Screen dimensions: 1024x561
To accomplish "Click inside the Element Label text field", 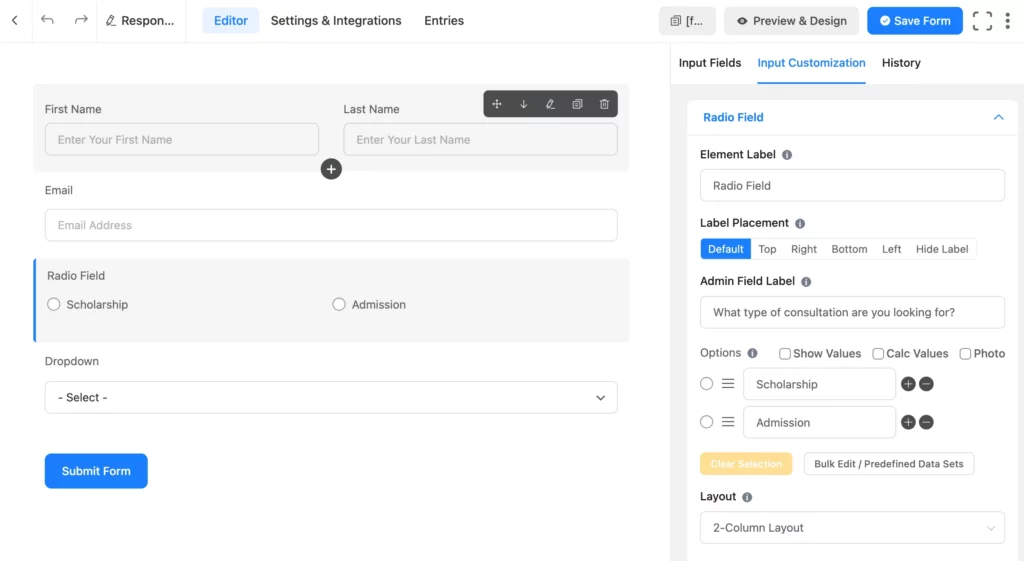I will coord(852,185).
